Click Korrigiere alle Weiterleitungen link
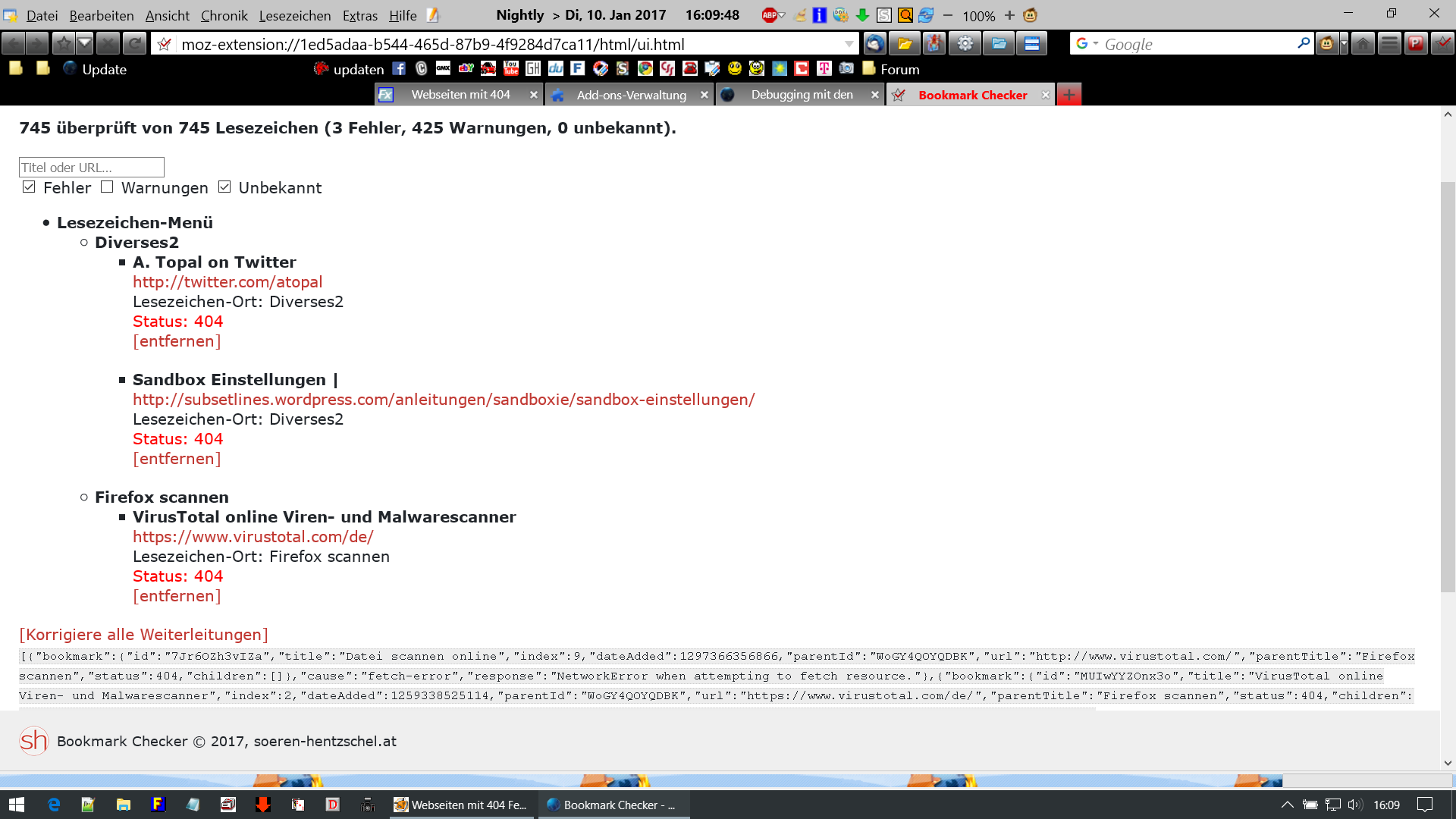The width and height of the screenshot is (1456, 819). point(143,635)
